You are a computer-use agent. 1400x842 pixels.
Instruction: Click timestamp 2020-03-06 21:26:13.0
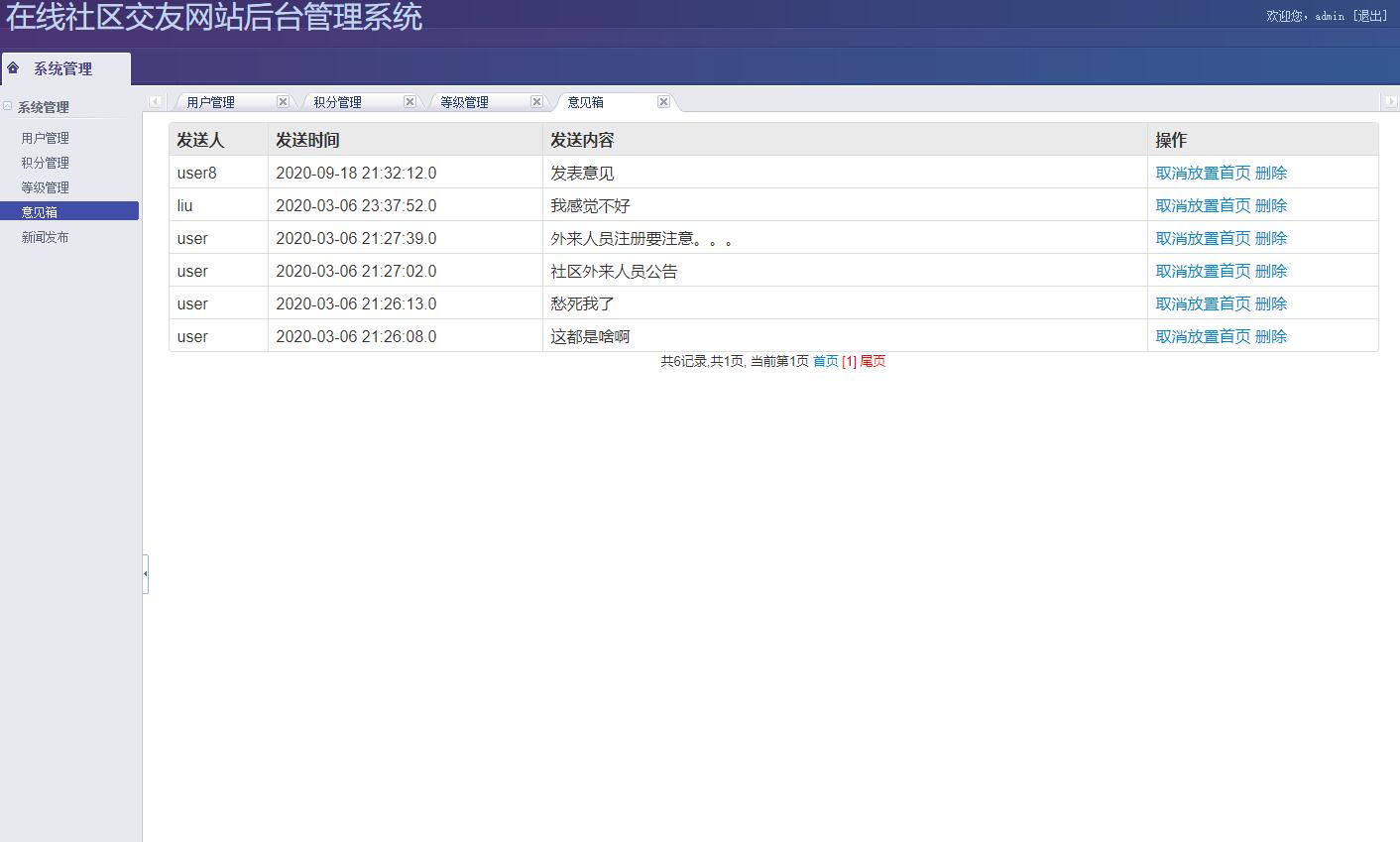click(x=356, y=303)
